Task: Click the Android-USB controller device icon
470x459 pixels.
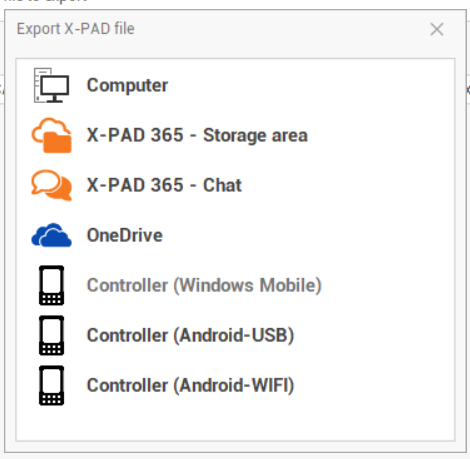Action: click(x=51, y=335)
